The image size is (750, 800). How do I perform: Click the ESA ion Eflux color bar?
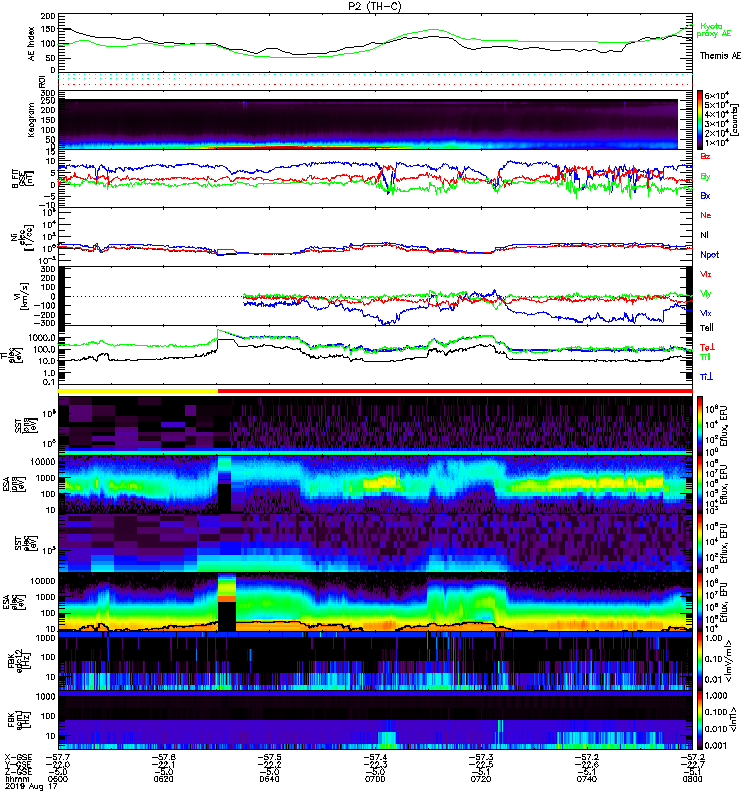coord(700,485)
